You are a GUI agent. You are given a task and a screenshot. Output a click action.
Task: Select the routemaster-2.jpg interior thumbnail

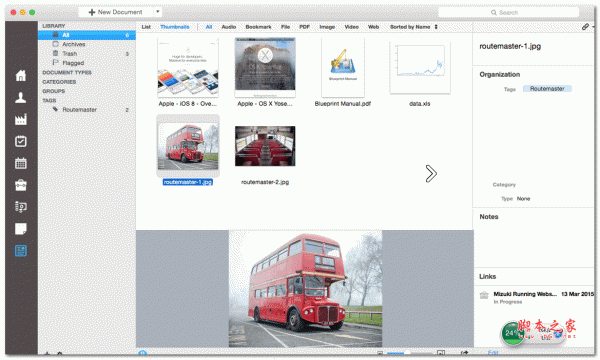265,146
